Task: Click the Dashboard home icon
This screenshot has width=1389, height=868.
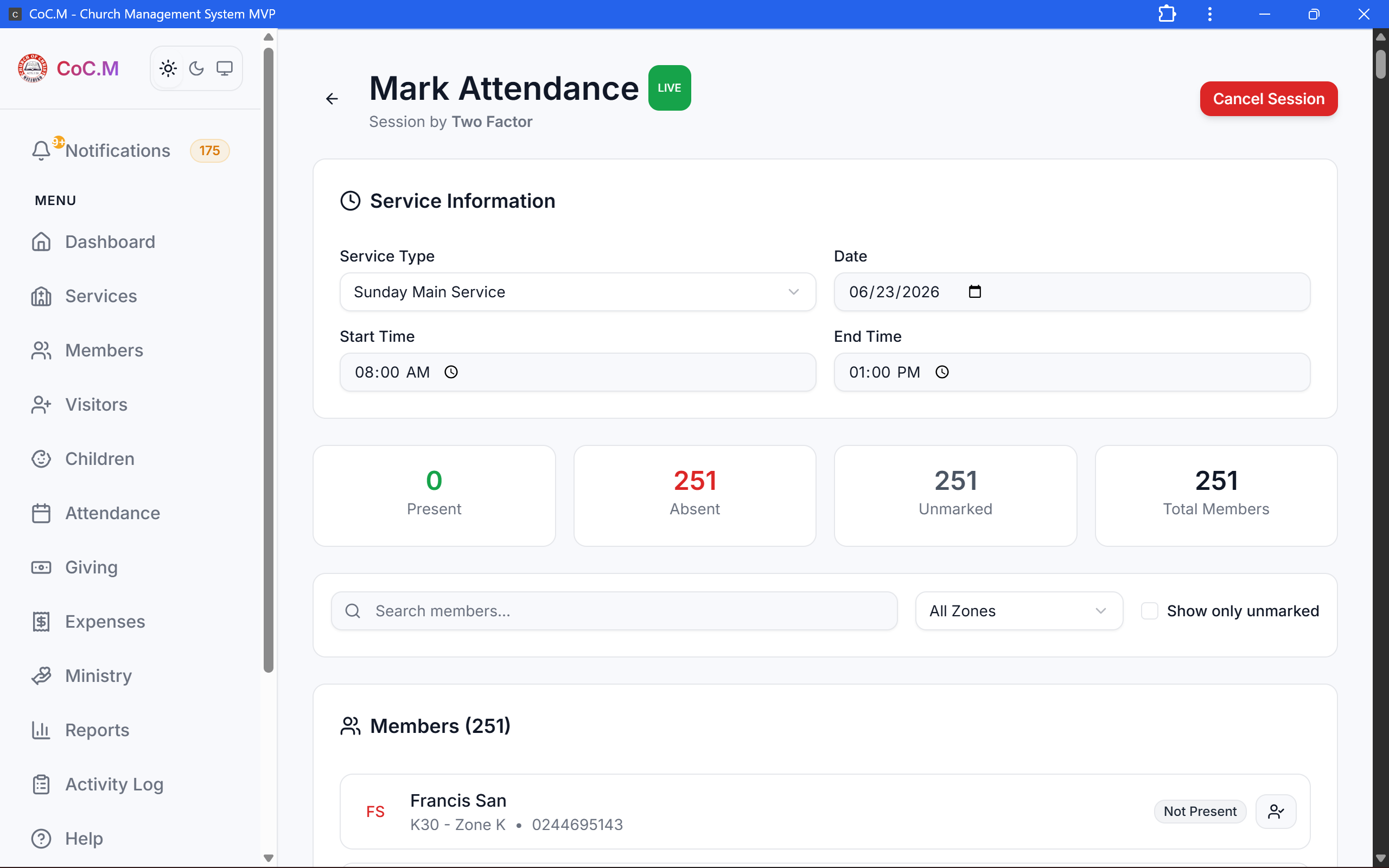Action: pos(41,242)
